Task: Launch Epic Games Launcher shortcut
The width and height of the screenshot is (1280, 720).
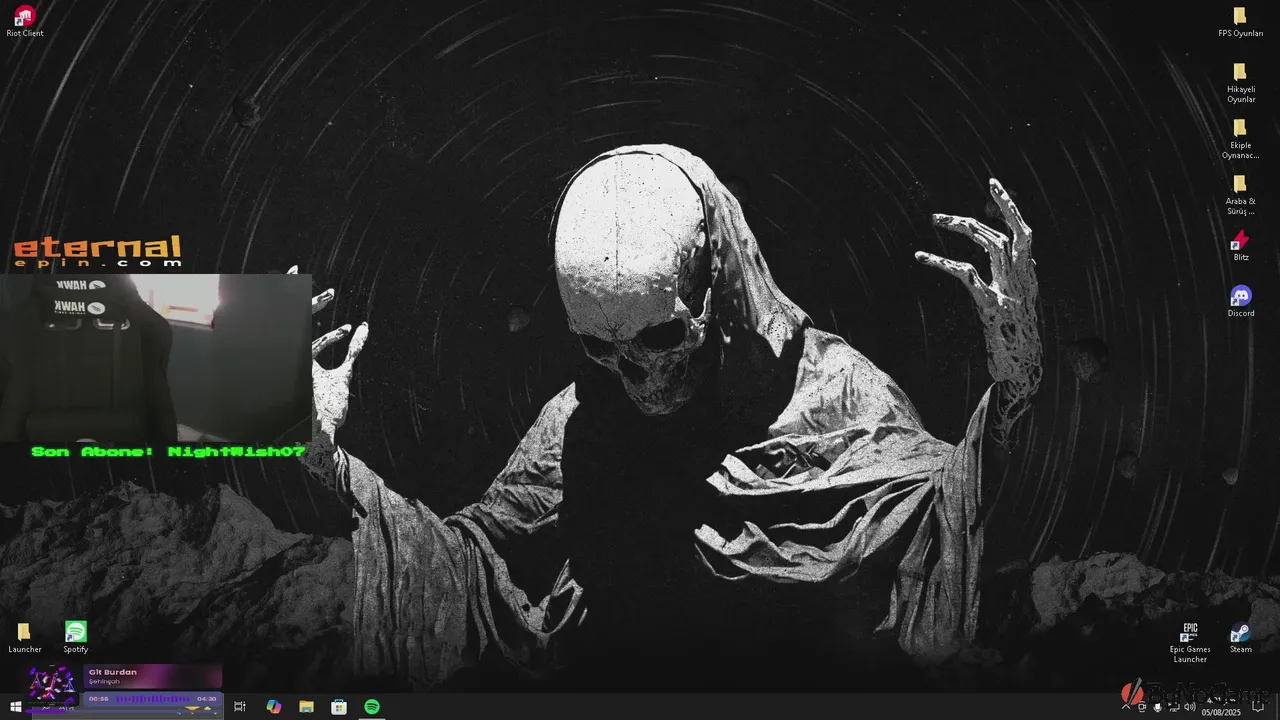Action: point(1190,642)
